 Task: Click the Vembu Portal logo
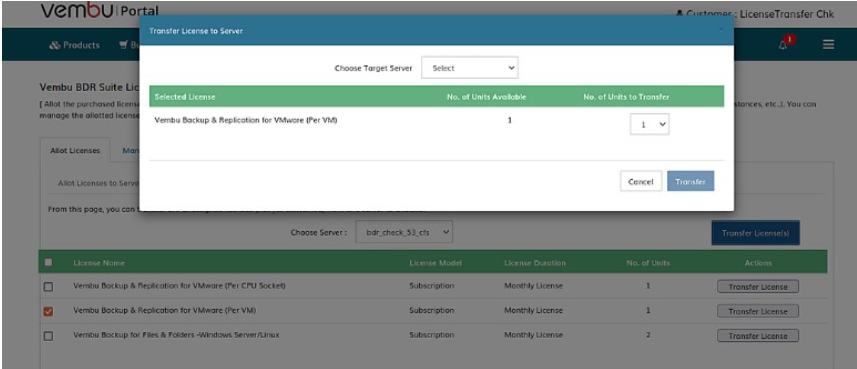point(99,11)
